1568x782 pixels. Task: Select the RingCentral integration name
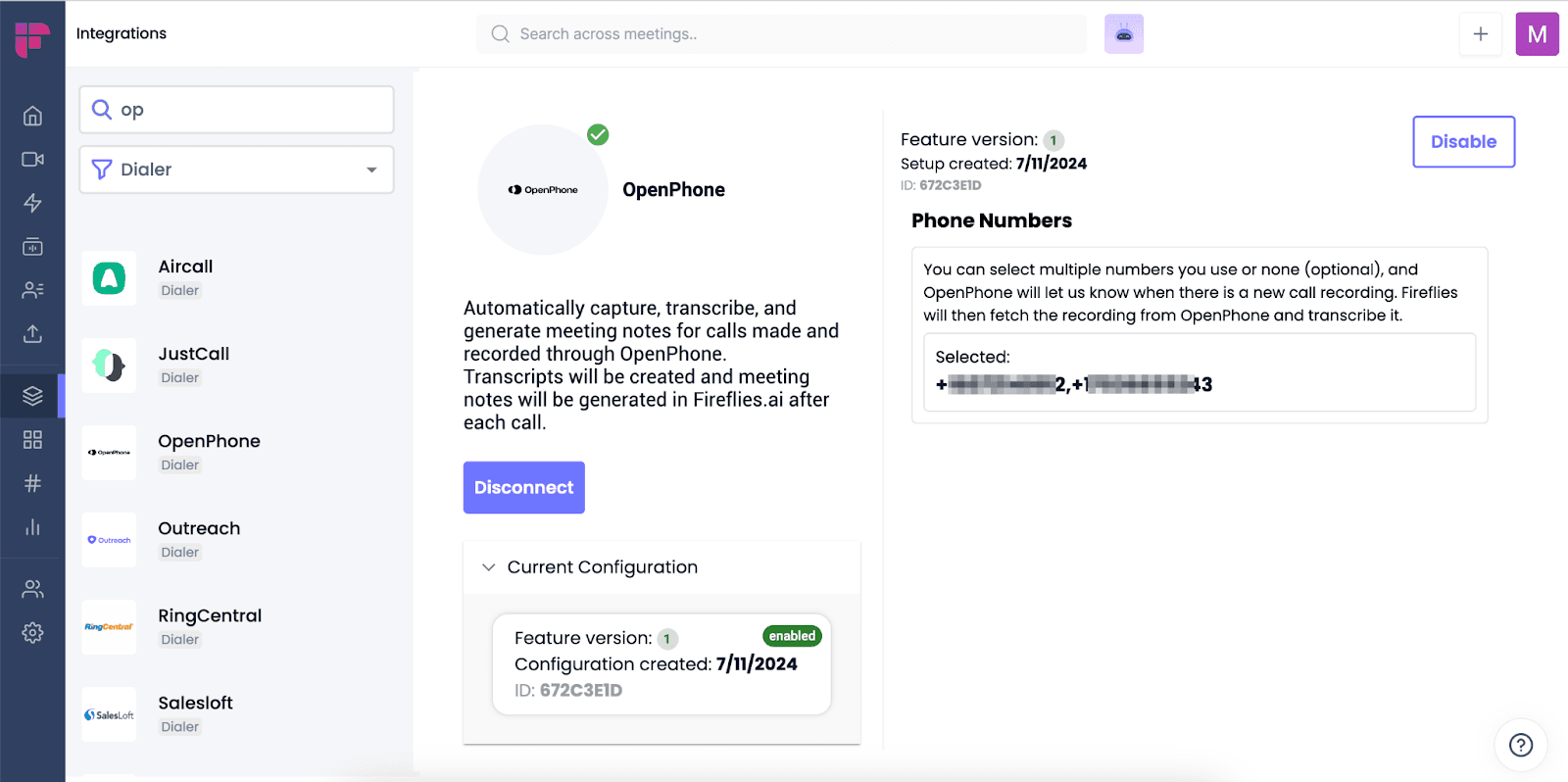[210, 615]
